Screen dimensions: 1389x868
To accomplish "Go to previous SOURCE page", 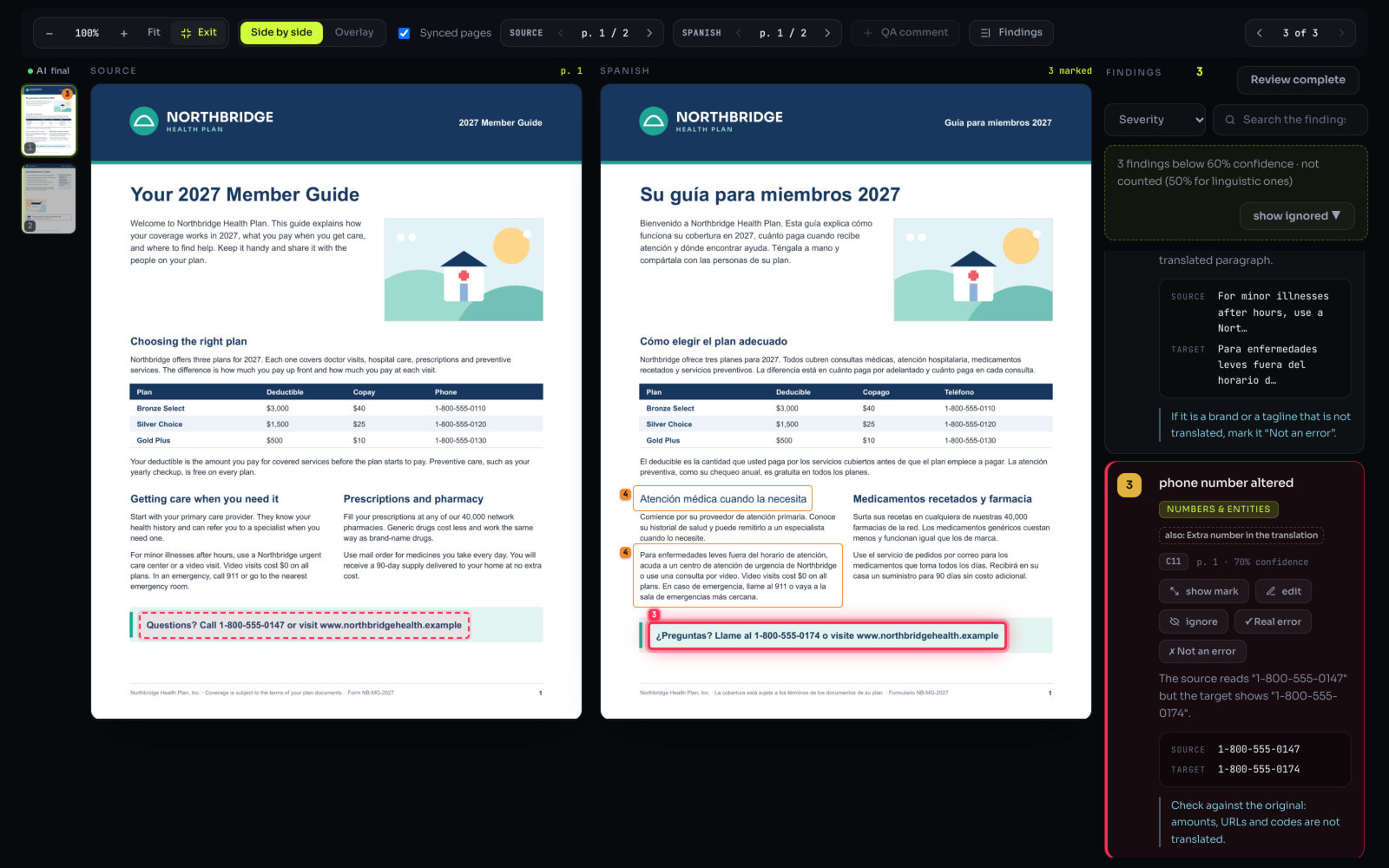I will [561, 33].
